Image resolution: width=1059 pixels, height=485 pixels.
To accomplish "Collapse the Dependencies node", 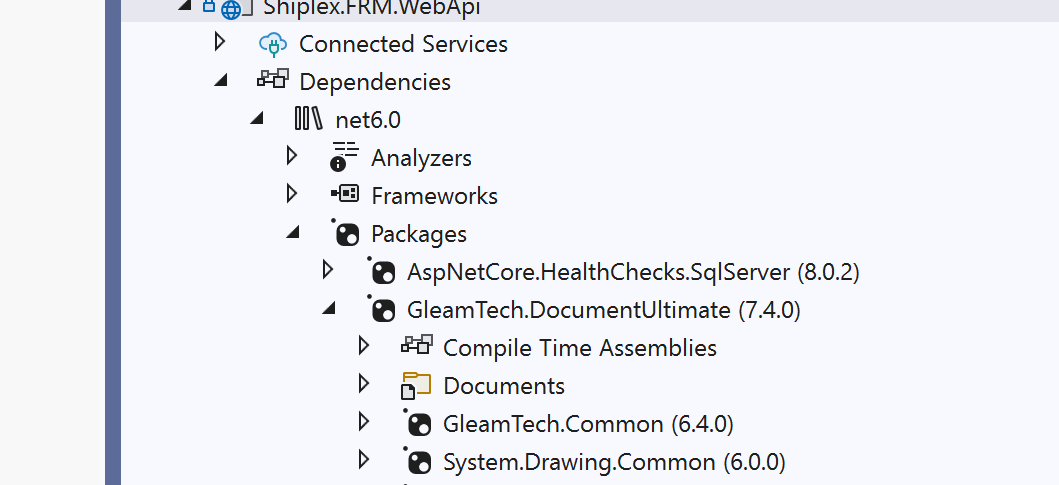I will (x=221, y=82).
